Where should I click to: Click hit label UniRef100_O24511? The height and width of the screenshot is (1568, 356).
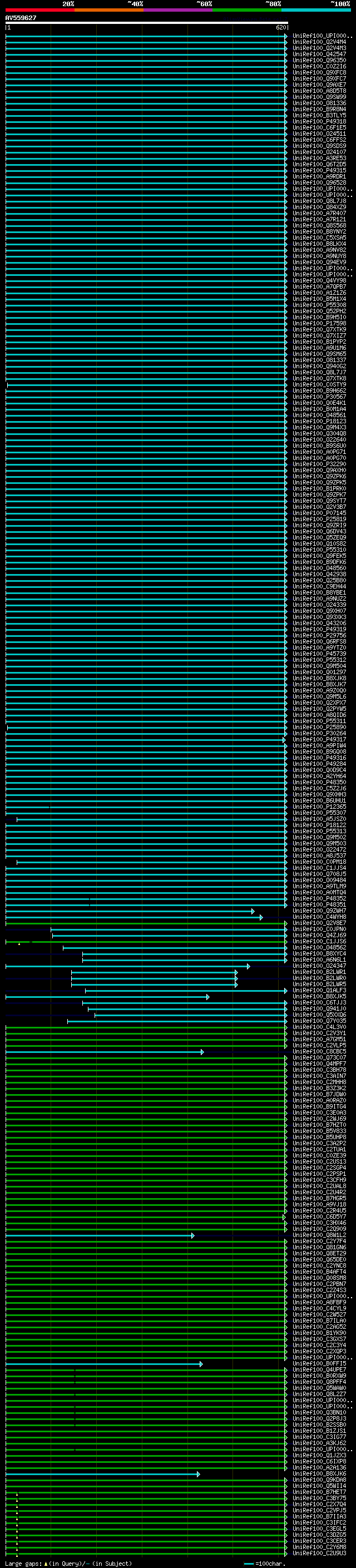[x=319, y=133]
